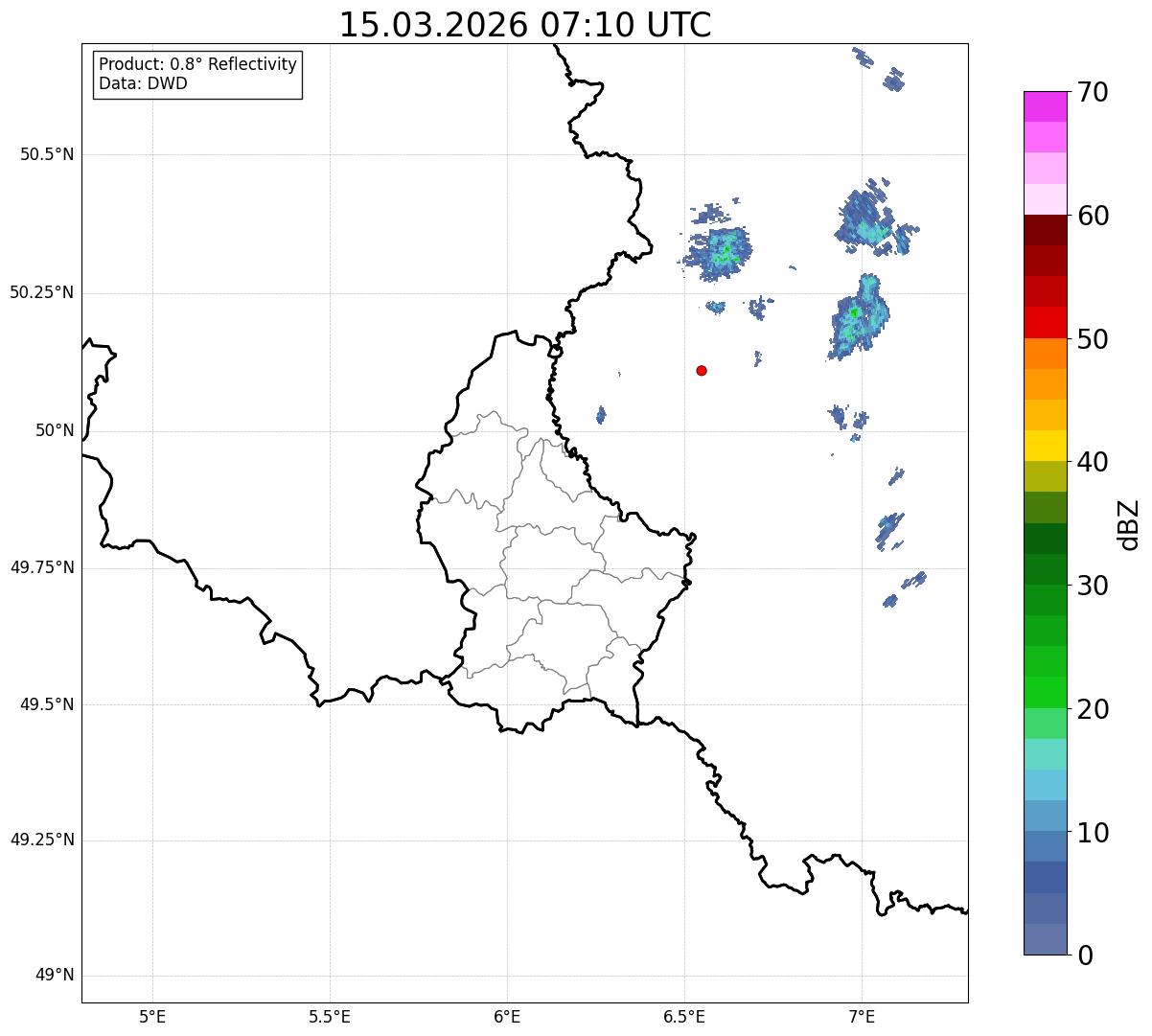Click the "Product: 0.8° Reflectivity" text
The image size is (1152, 1036).
pos(198,64)
